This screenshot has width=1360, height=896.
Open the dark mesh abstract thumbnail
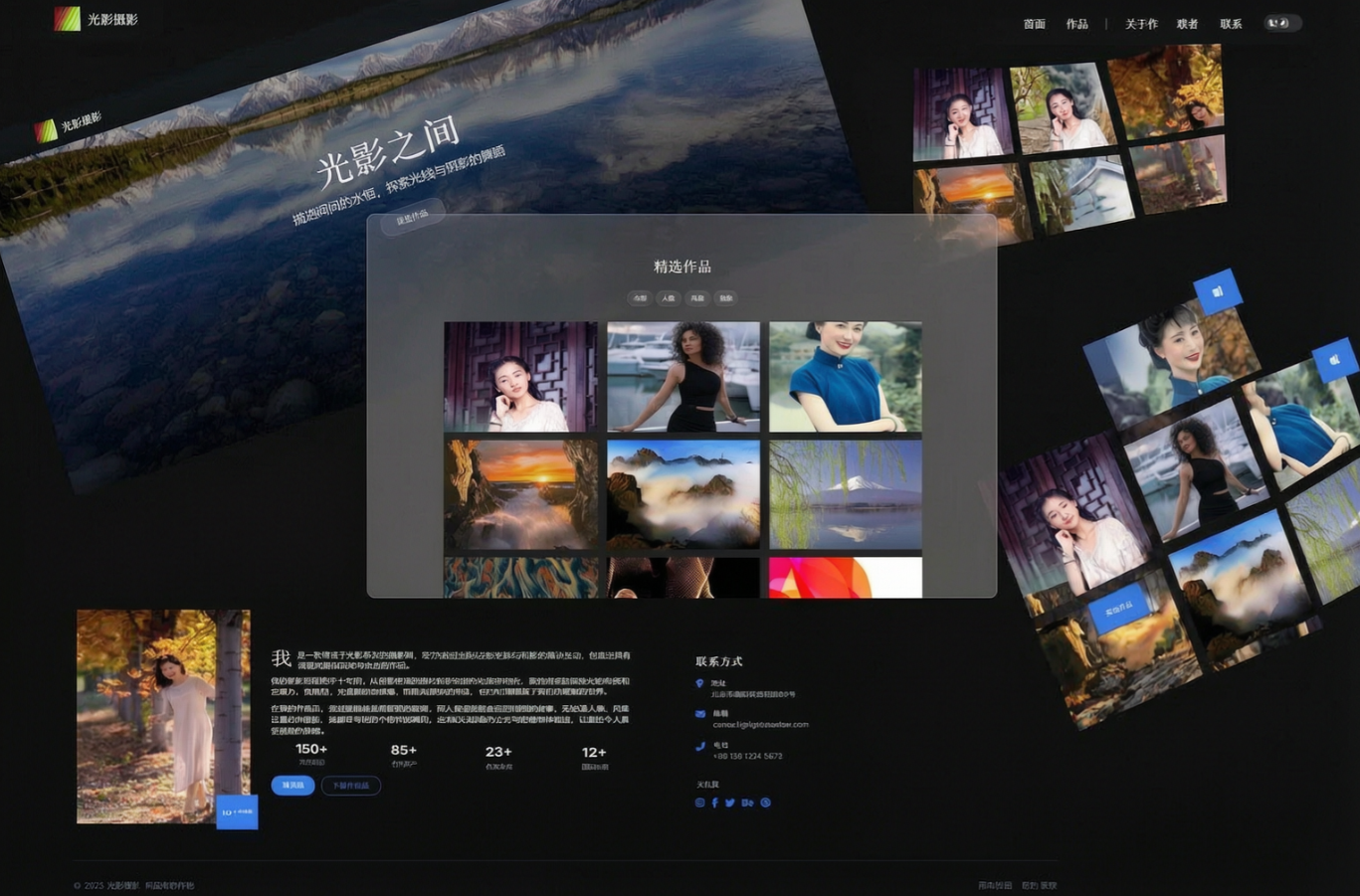tap(682, 577)
